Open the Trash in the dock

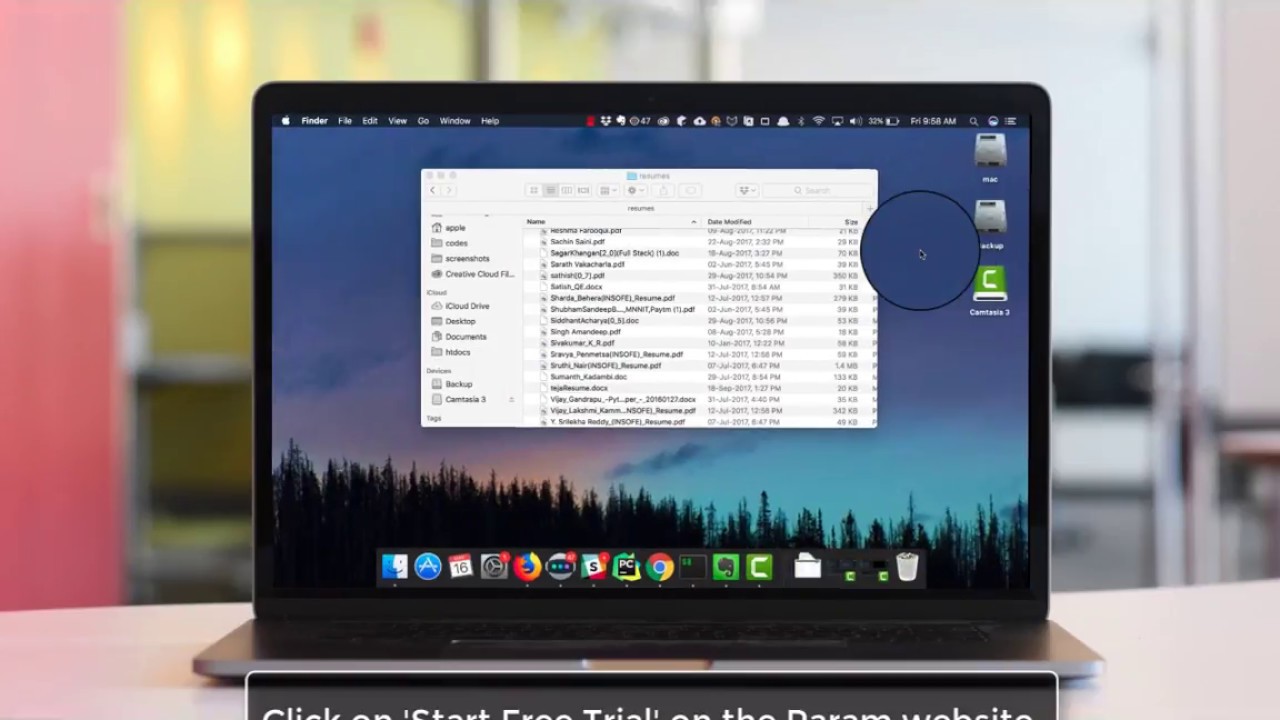(907, 567)
